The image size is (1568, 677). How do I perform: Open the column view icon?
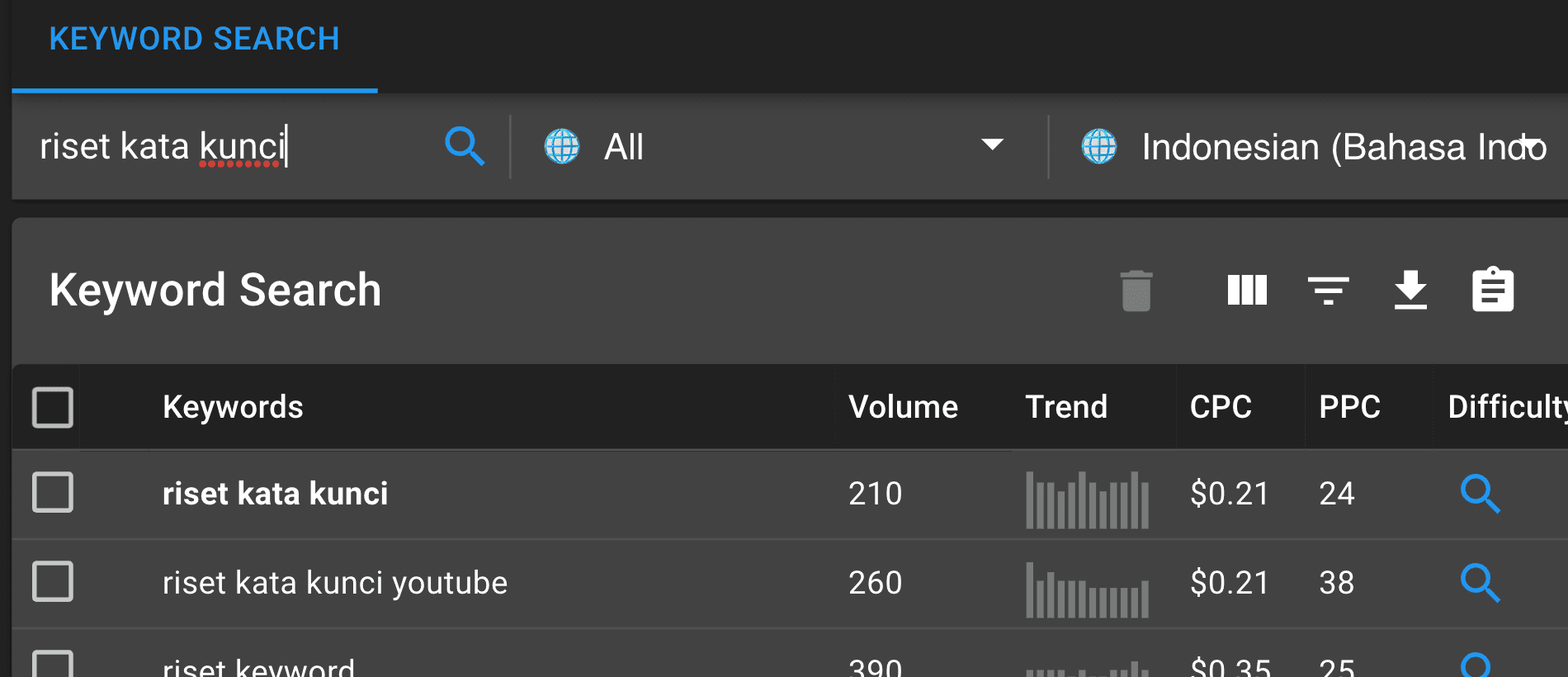point(1246,291)
